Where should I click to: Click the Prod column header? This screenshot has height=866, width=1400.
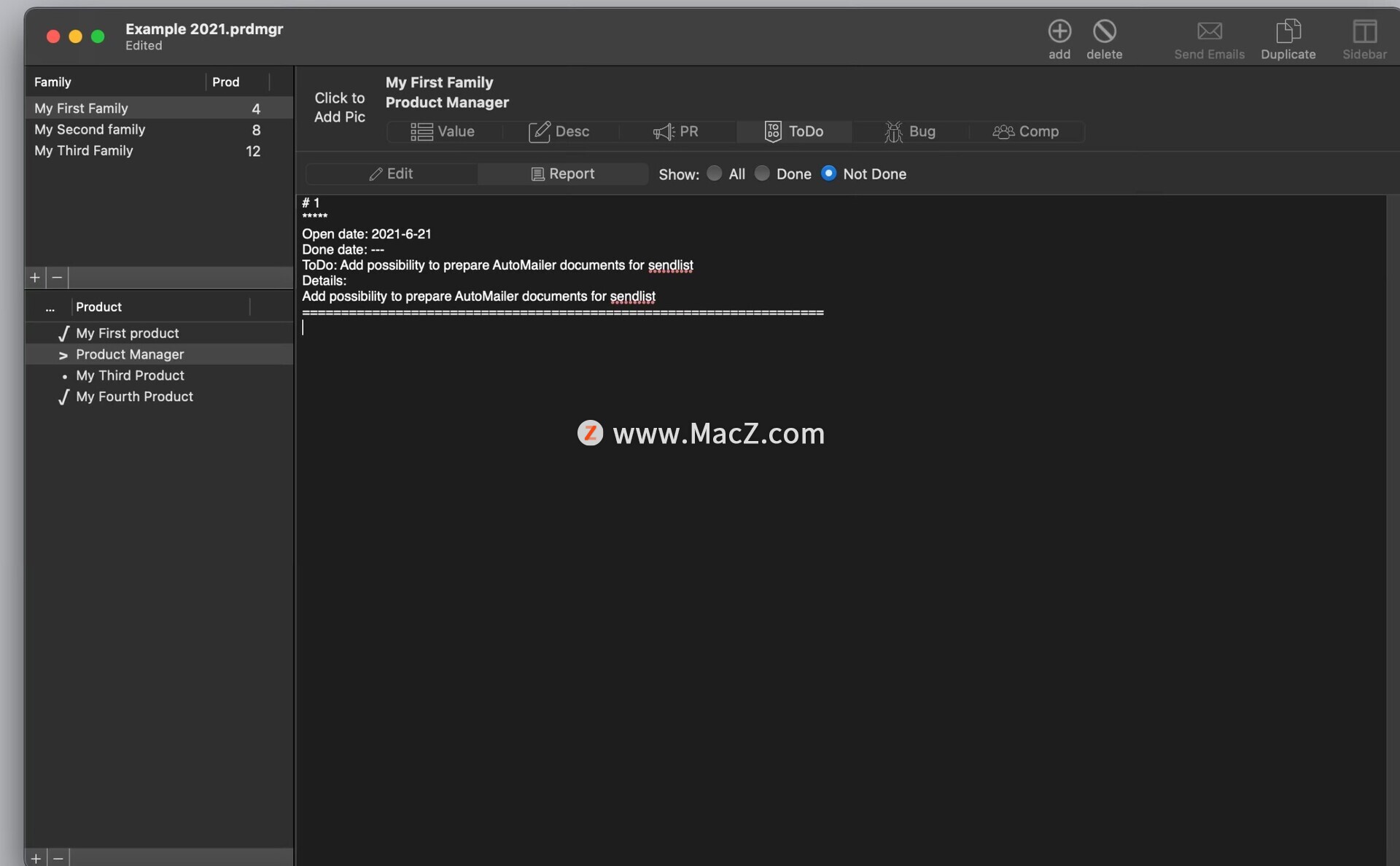pos(237,82)
